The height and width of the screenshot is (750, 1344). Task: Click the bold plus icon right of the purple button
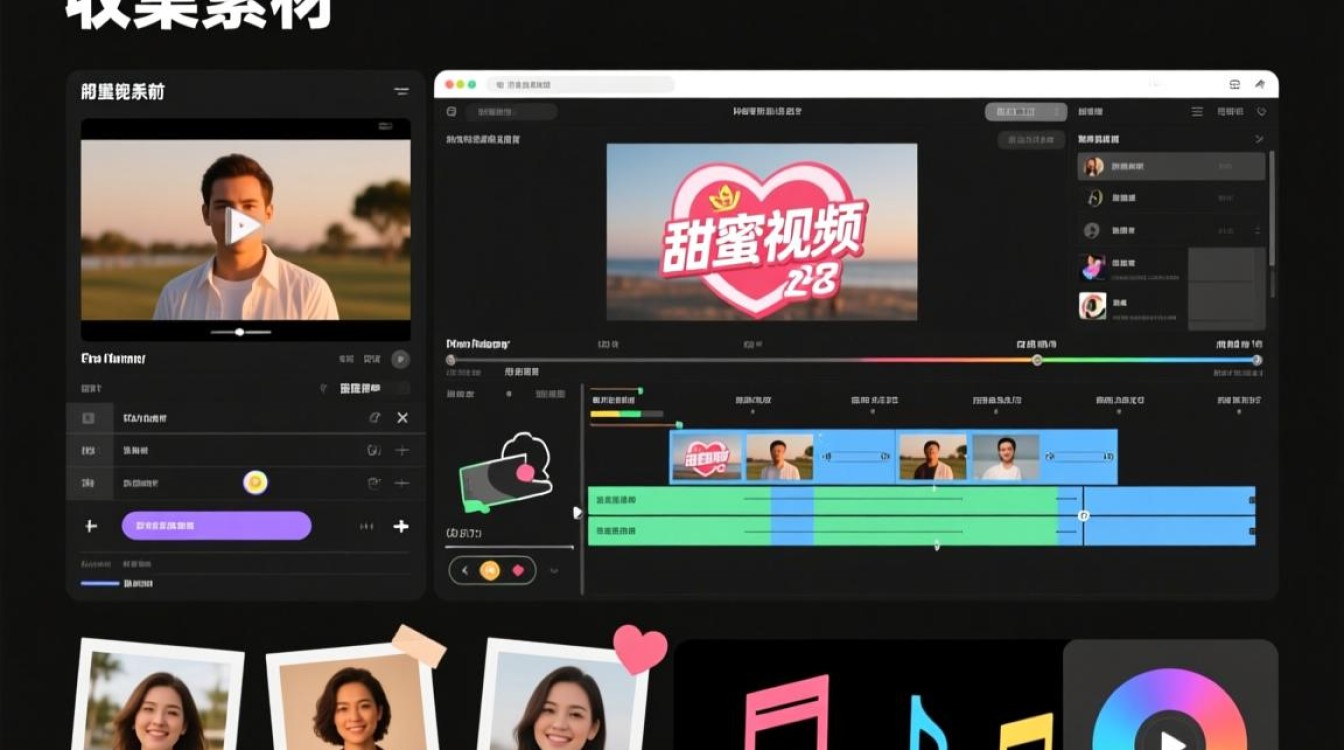(x=401, y=526)
